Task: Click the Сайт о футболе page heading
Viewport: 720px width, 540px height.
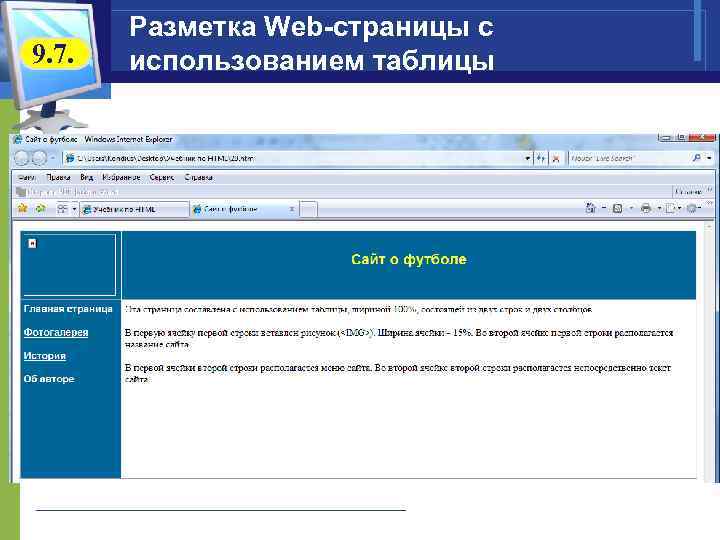Action: pyautogui.click(x=409, y=259)
